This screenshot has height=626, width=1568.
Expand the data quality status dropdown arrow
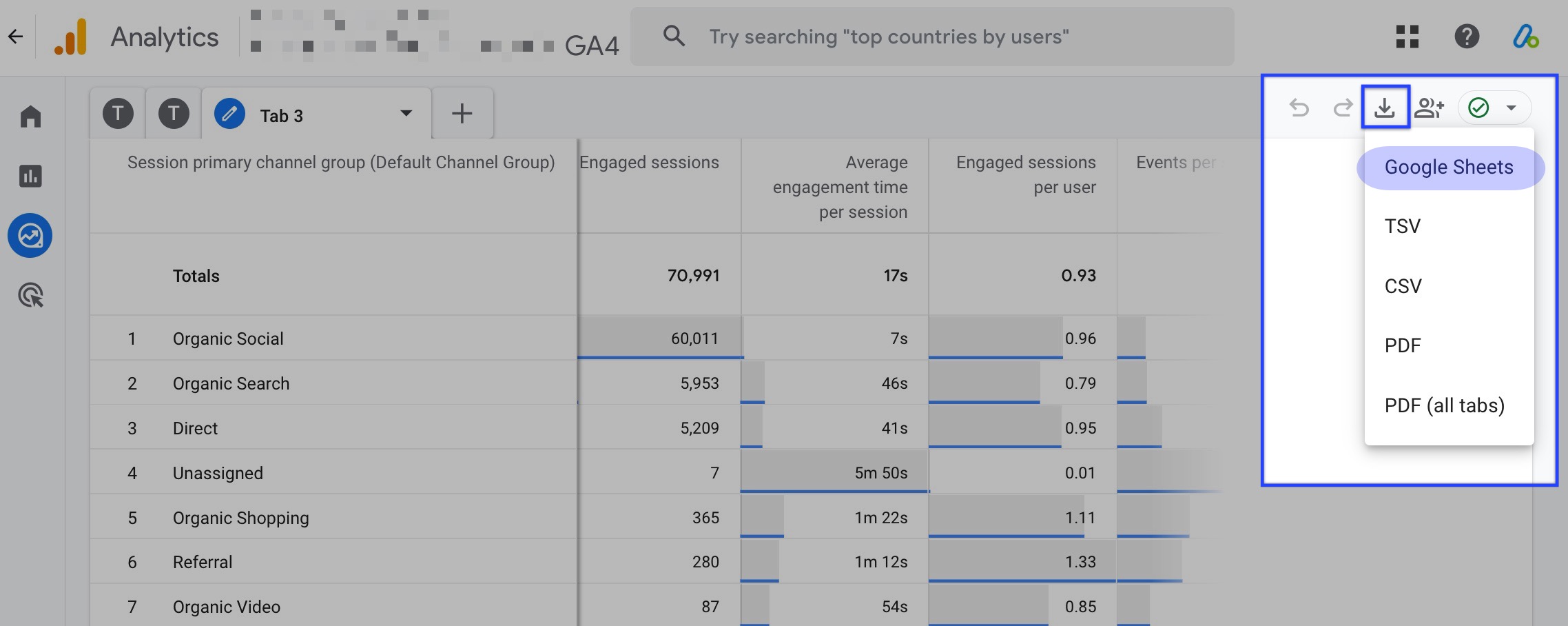(x=1511, y=108)
